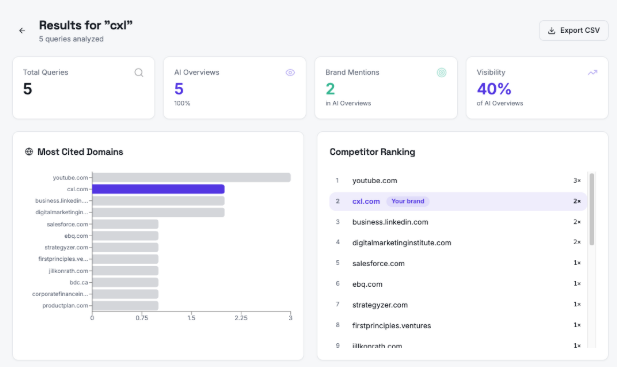This screenshot has width=617, height=369.
Task: Click the trend arrow icon in Visibility card
Action: point(593,72)
